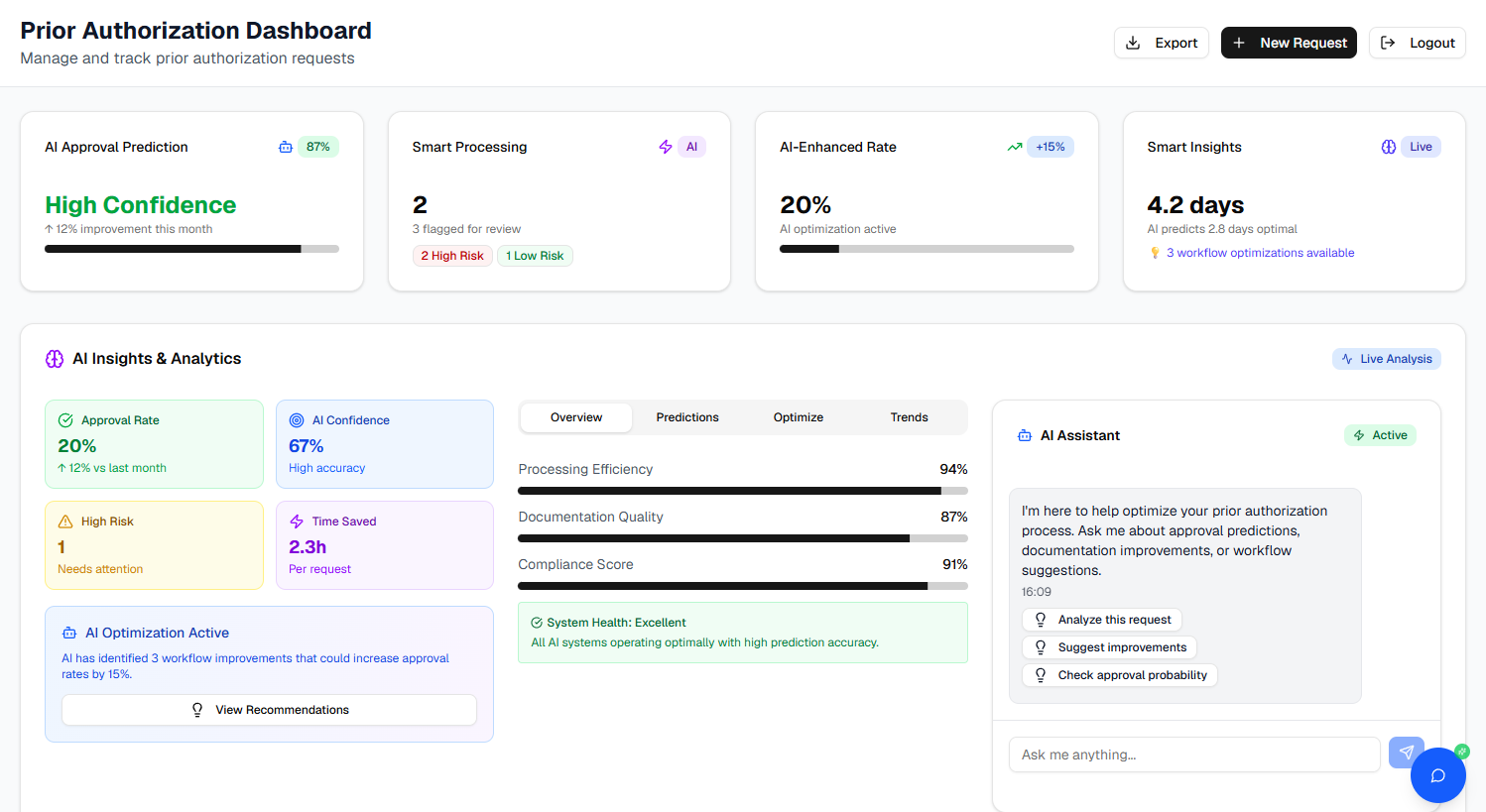Choose the Analyze this request suggestion
Screen dimensions: 1486x812
coord(1102,620)
